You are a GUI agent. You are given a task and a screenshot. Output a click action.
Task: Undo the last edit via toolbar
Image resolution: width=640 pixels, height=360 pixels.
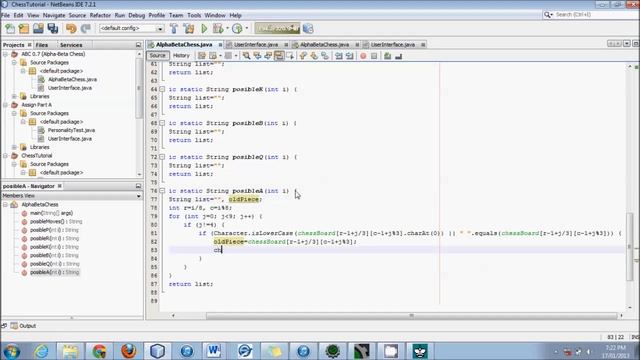[x=71, y=29]
